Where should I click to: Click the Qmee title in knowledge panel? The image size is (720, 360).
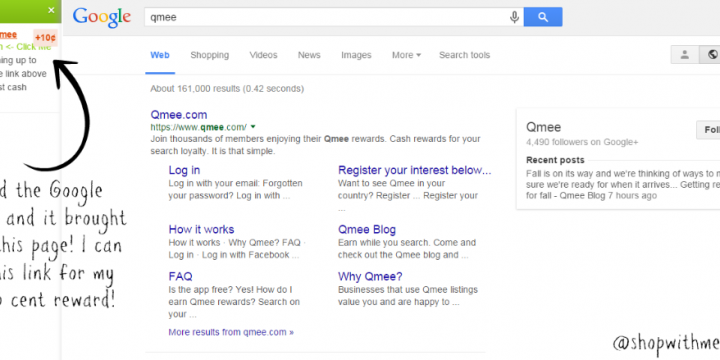coord(544,127)
